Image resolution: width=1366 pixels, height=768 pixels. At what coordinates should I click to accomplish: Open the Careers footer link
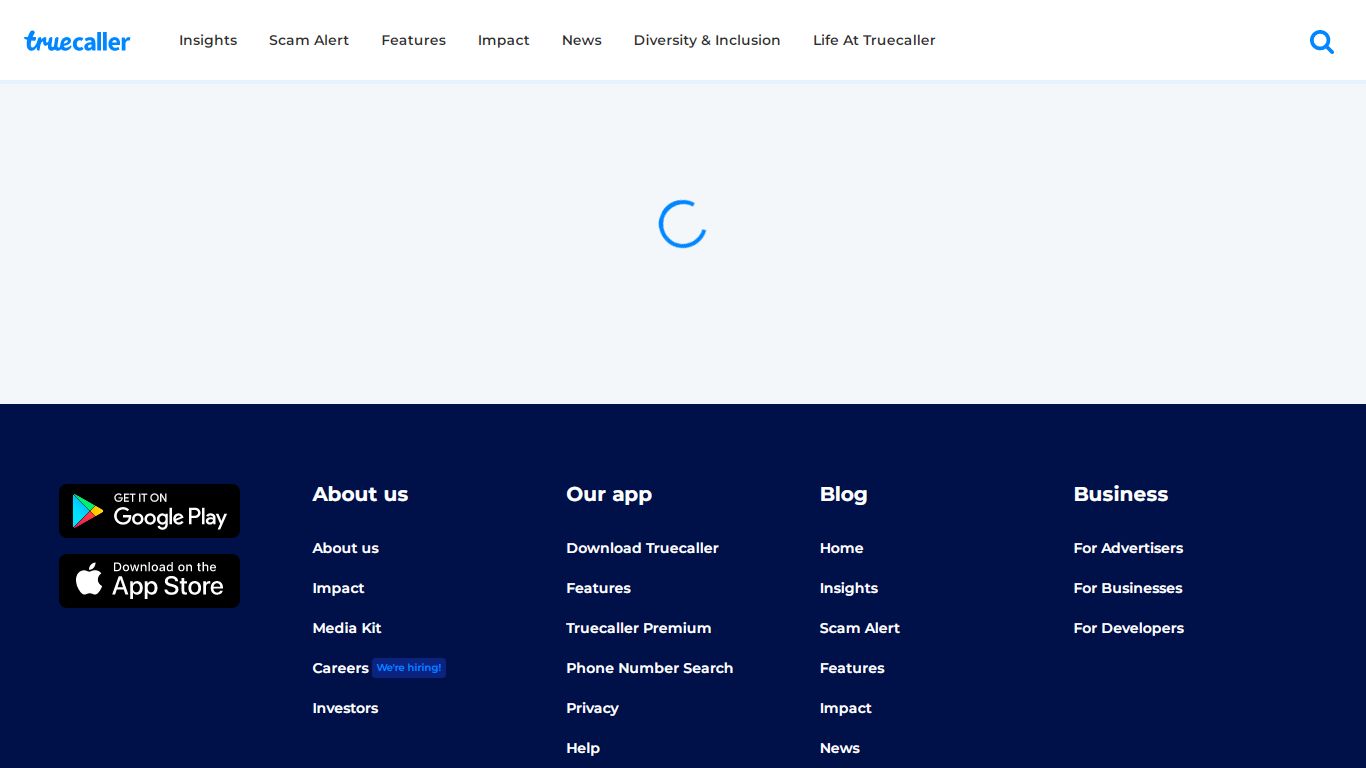pyautogui.click(x=341, y=668)
